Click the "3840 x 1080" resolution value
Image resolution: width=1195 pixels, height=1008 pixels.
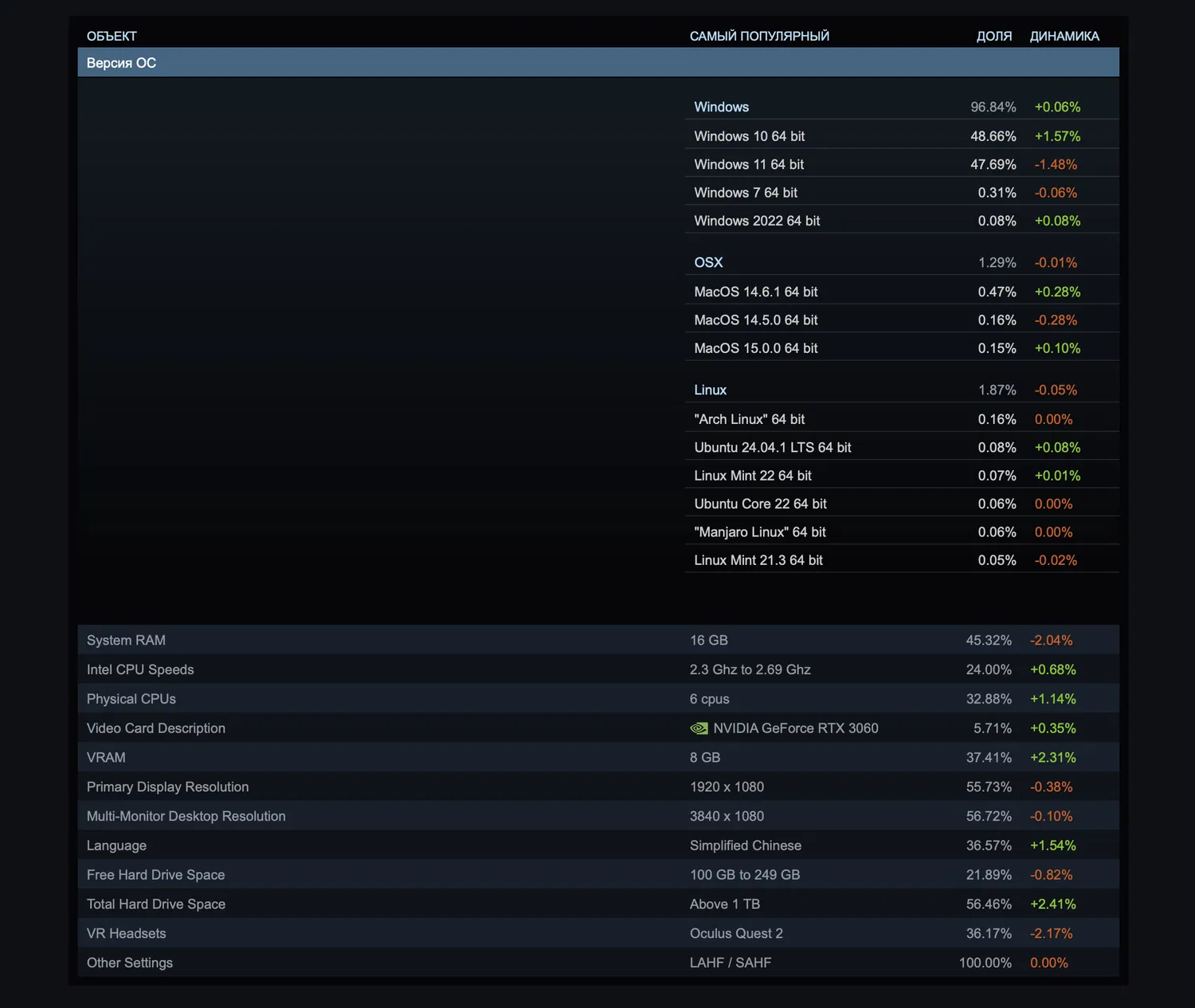pyautogui.click(x=727, y=817)
